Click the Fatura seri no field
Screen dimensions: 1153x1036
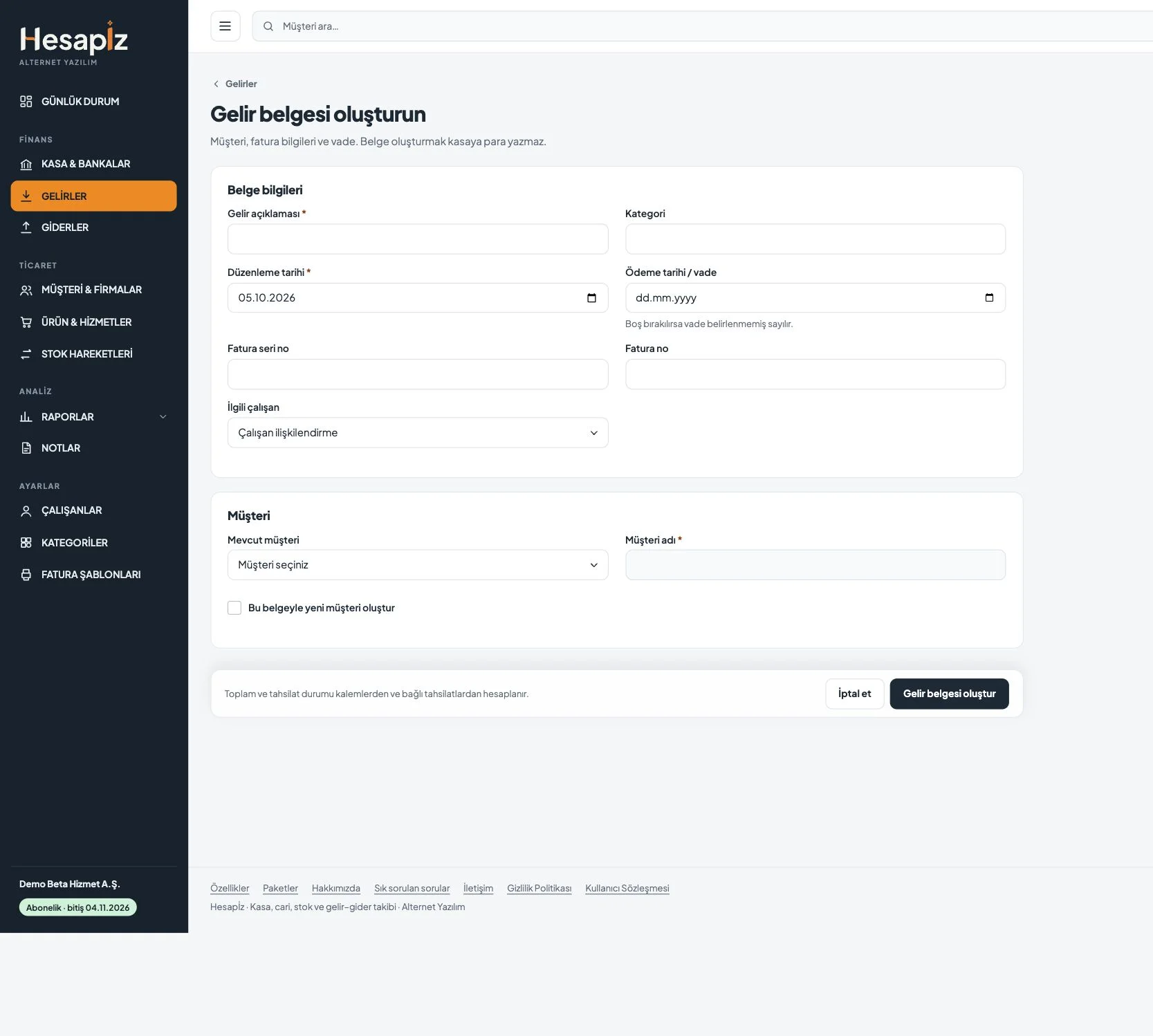(418, 374)
